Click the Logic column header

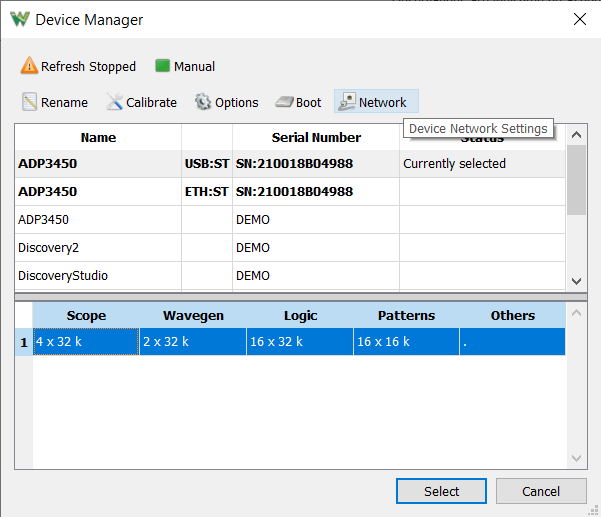point(300,315)
